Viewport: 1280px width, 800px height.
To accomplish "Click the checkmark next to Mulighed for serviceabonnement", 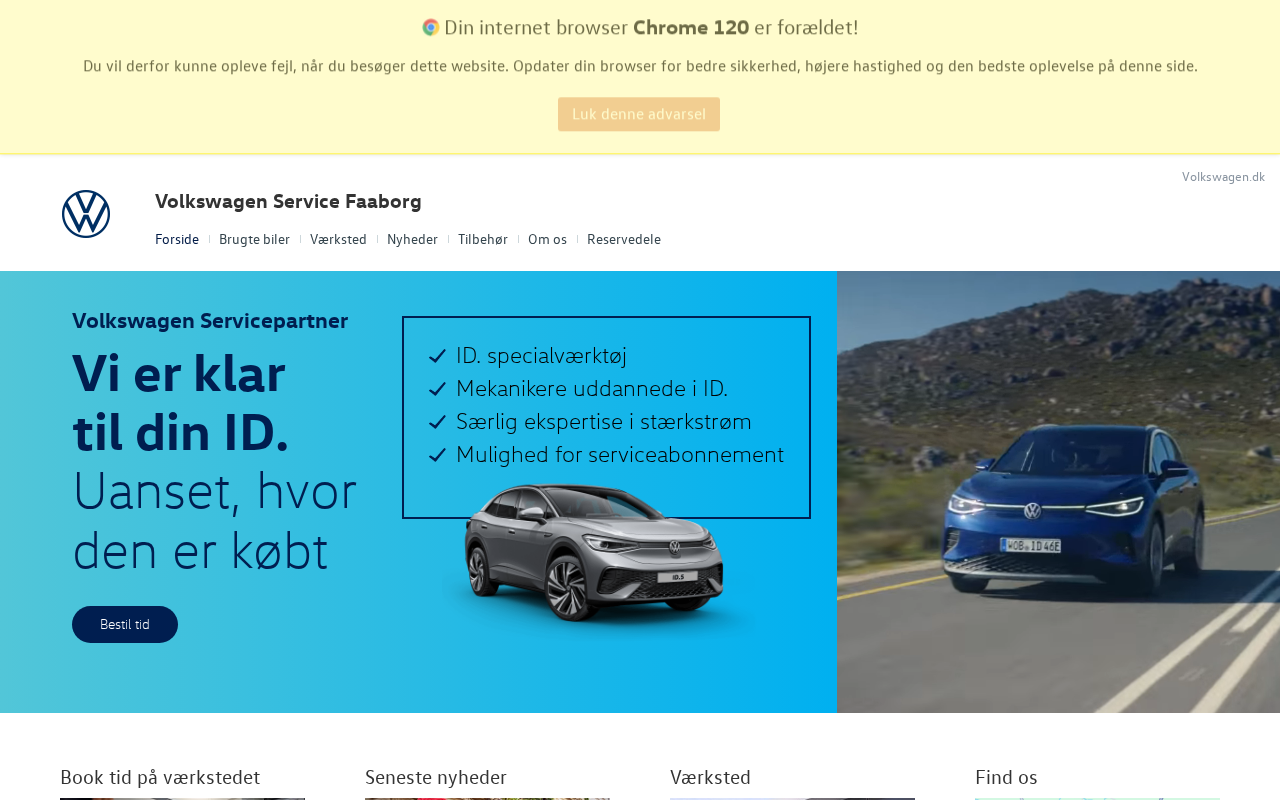I will point(437,455).
